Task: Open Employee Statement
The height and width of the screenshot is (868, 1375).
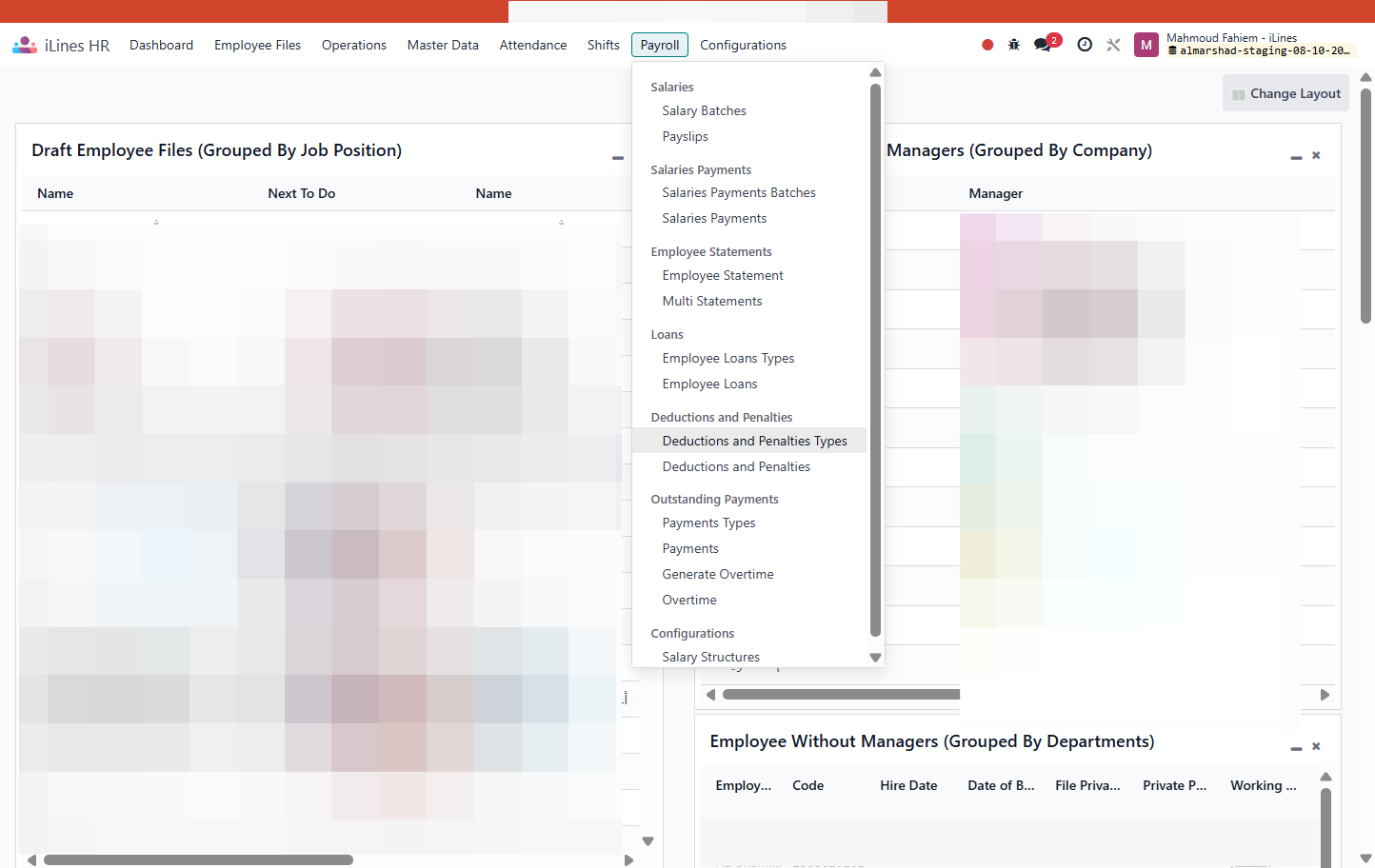Action: 723,275
